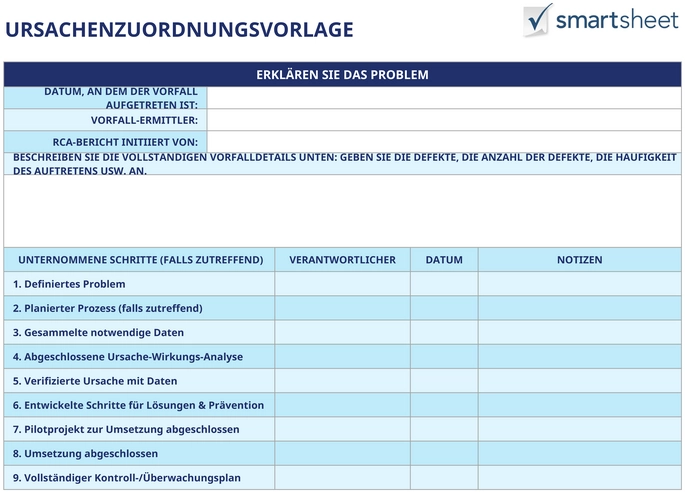Click the DATUM column header
685x492 pixels.
pos(444,260)
